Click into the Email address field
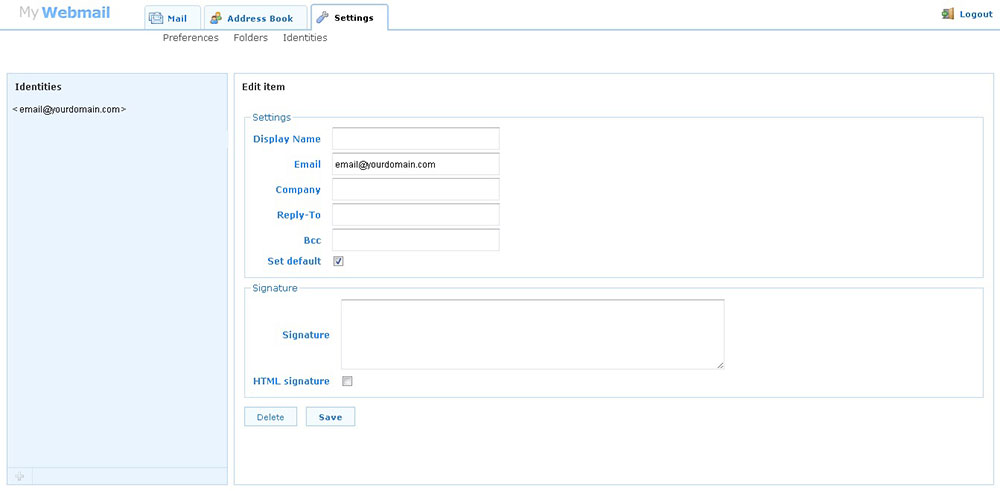The height and width of the screenshot is (491, 1000). coord(415,164)
